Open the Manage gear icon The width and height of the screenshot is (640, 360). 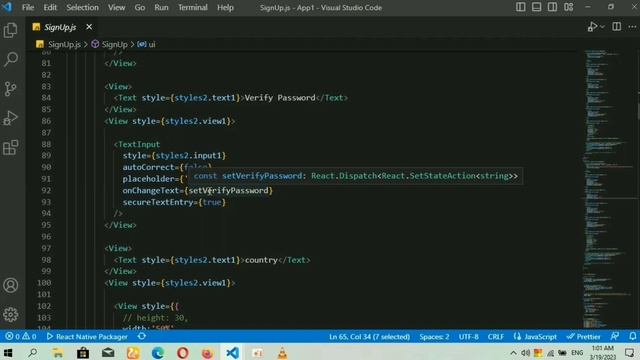click(11, 314)
